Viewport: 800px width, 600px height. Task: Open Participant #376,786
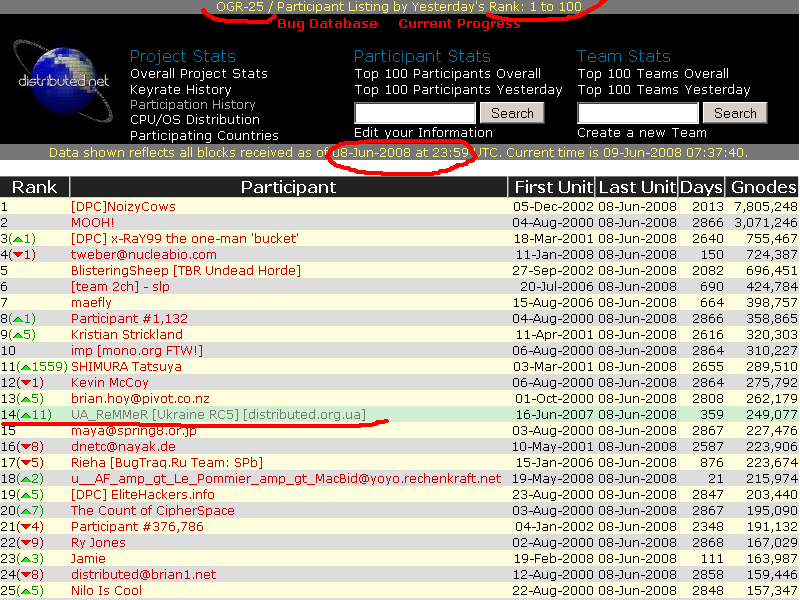click(x=137, y=527)
